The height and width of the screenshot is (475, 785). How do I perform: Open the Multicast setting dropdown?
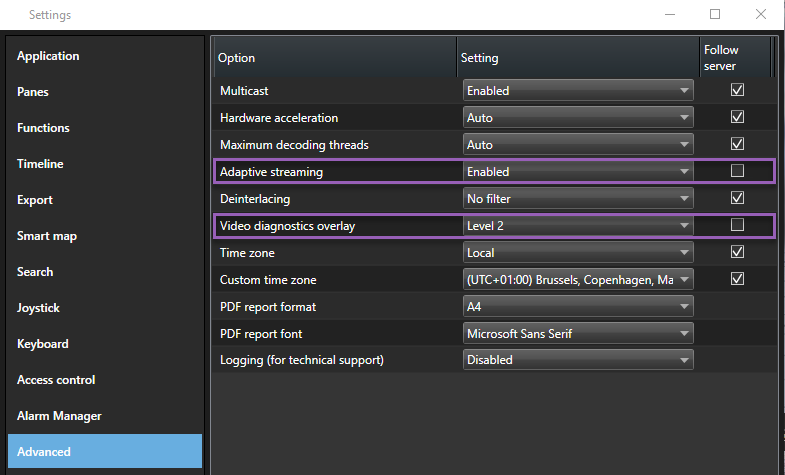[578, 90]
